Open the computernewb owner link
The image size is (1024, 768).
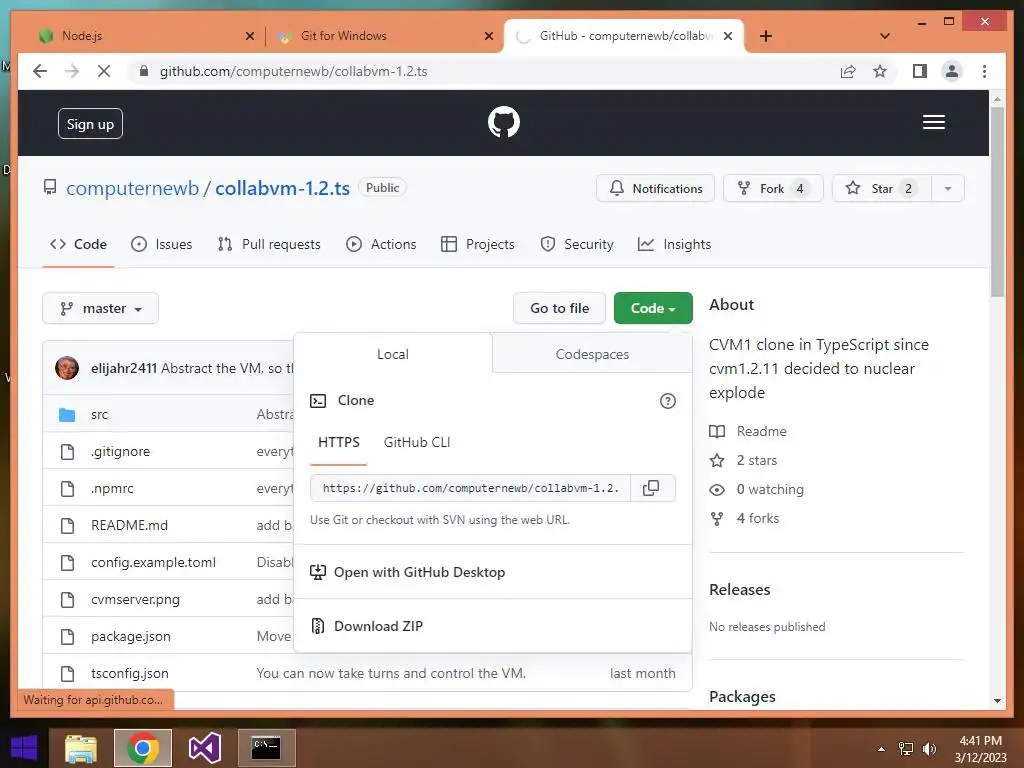tap(133, 189)
